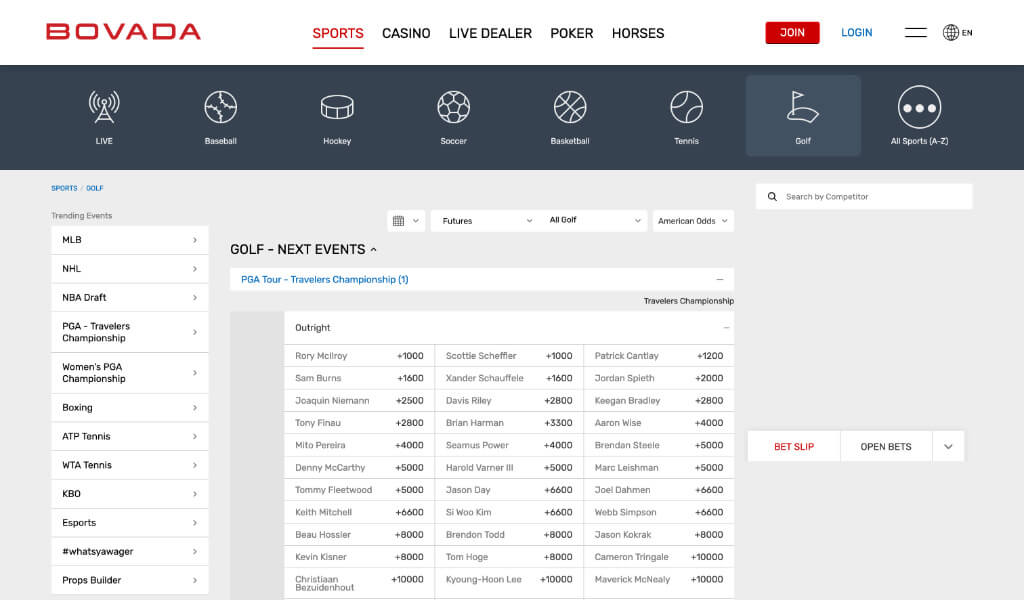Open the hamburger menu icon
Screen dimensions: 1024x600
pos(916,32)
